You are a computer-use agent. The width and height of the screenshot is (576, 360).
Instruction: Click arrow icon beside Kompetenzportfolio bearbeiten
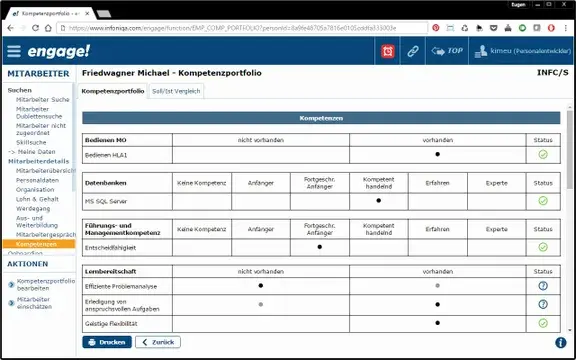[11, 285]
